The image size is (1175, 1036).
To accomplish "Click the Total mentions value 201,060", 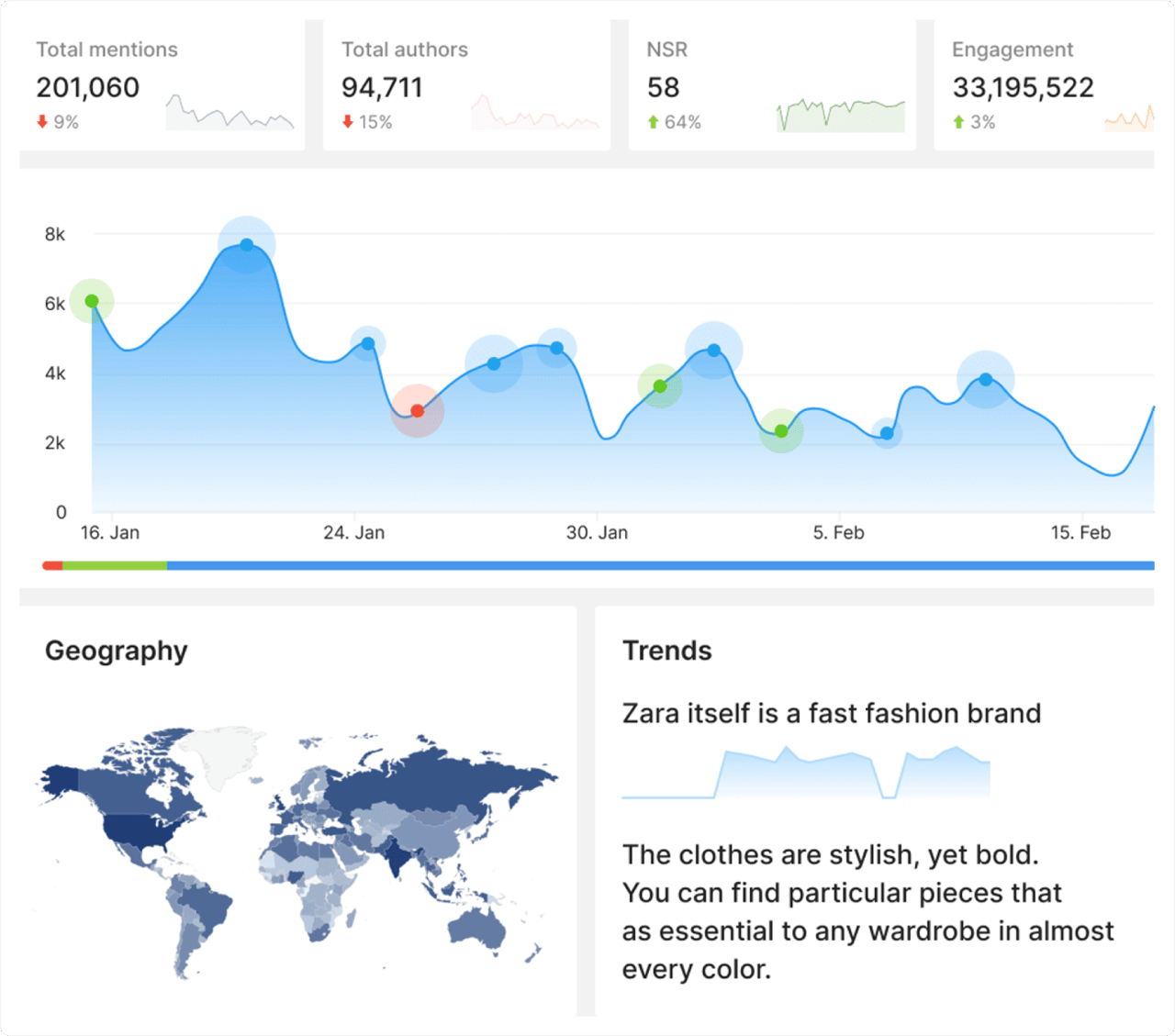I will [x=88, y=87].
